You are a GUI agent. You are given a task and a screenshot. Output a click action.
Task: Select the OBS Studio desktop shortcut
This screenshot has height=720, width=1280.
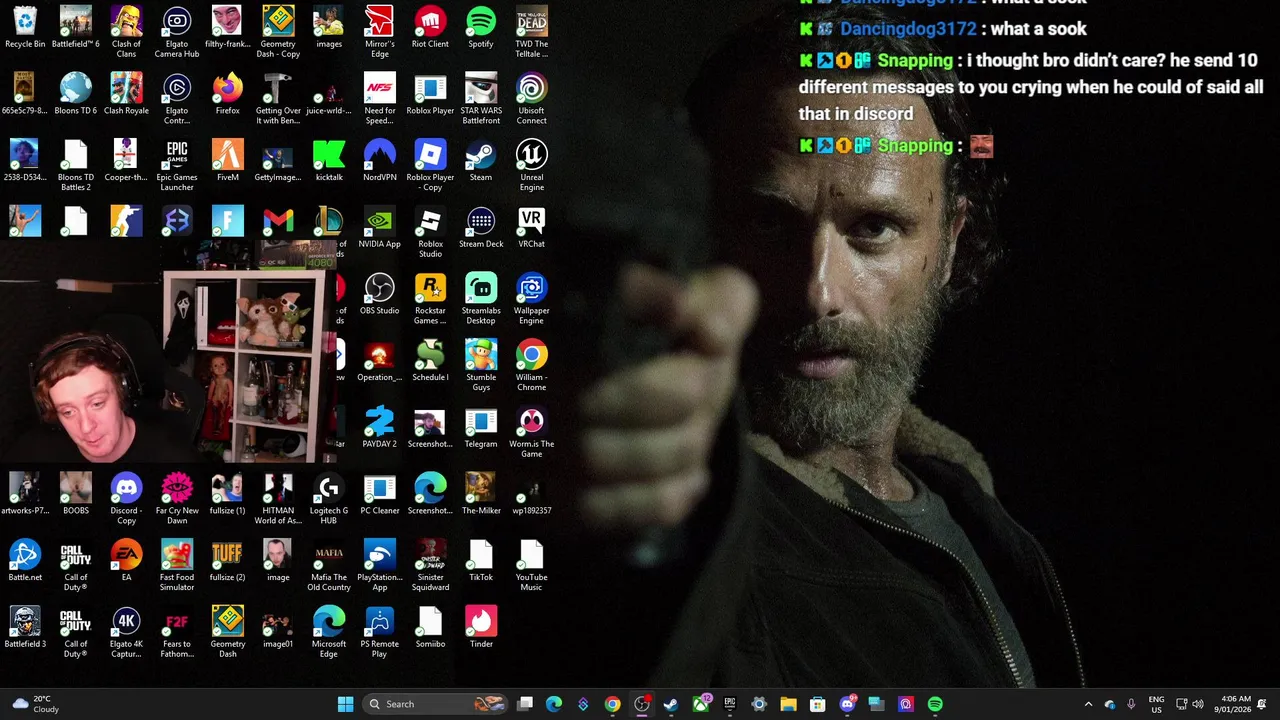point(380,294)
